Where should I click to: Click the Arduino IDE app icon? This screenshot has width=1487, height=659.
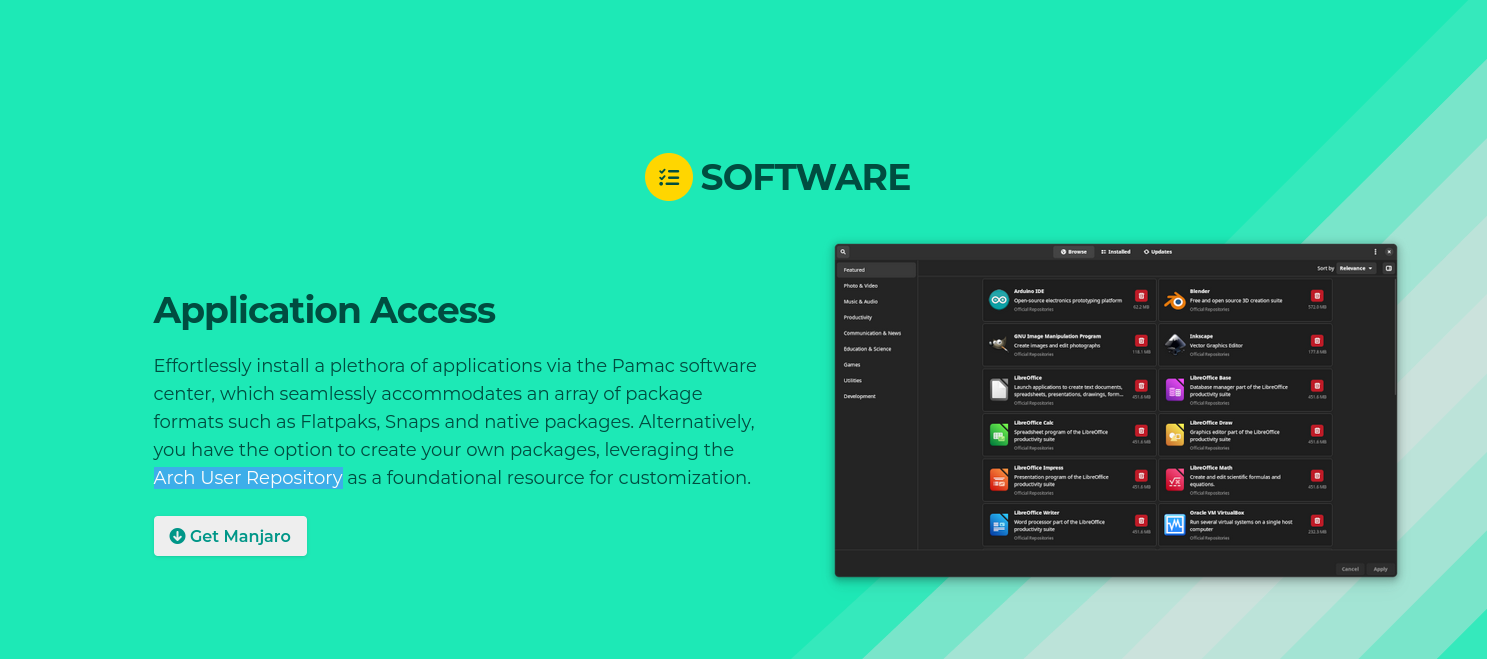999,300
